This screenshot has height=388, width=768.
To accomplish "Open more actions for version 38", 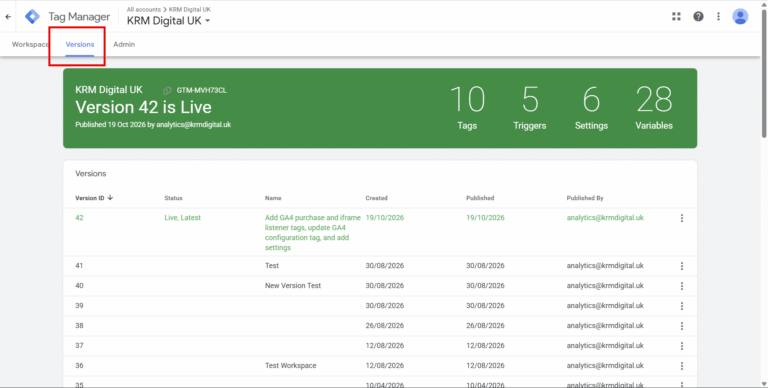I will [682, 326].
